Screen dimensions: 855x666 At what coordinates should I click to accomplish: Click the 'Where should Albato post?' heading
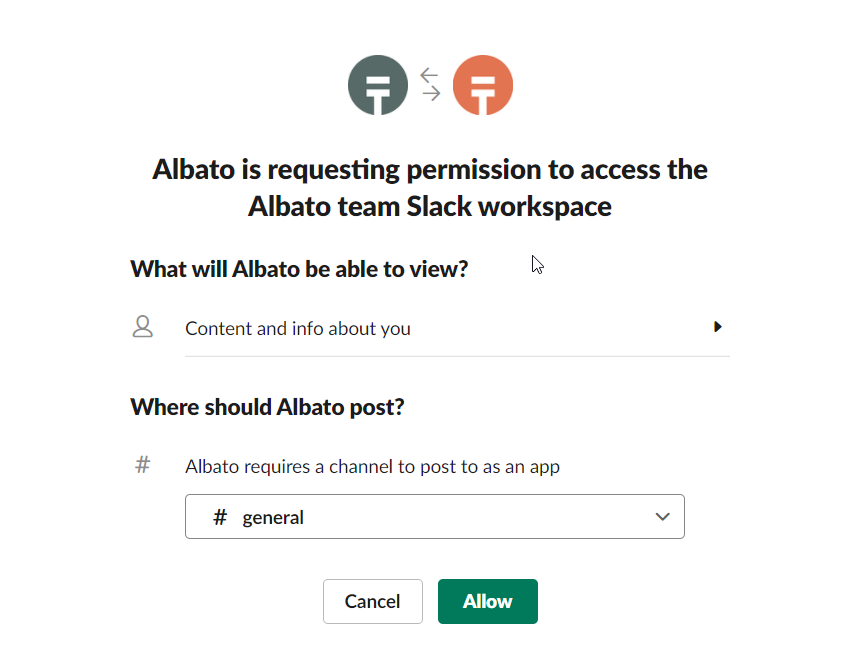click(x=267, y=407)
